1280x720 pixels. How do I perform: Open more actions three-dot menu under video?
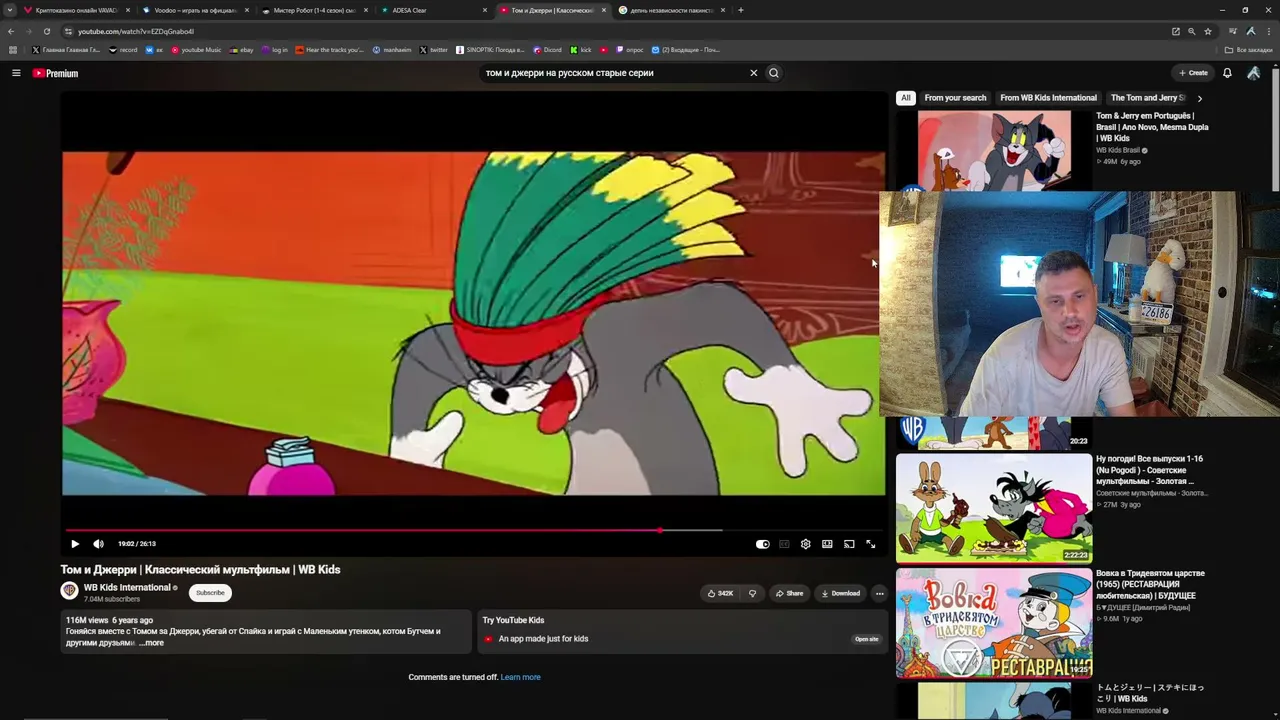tap(880, 593)
